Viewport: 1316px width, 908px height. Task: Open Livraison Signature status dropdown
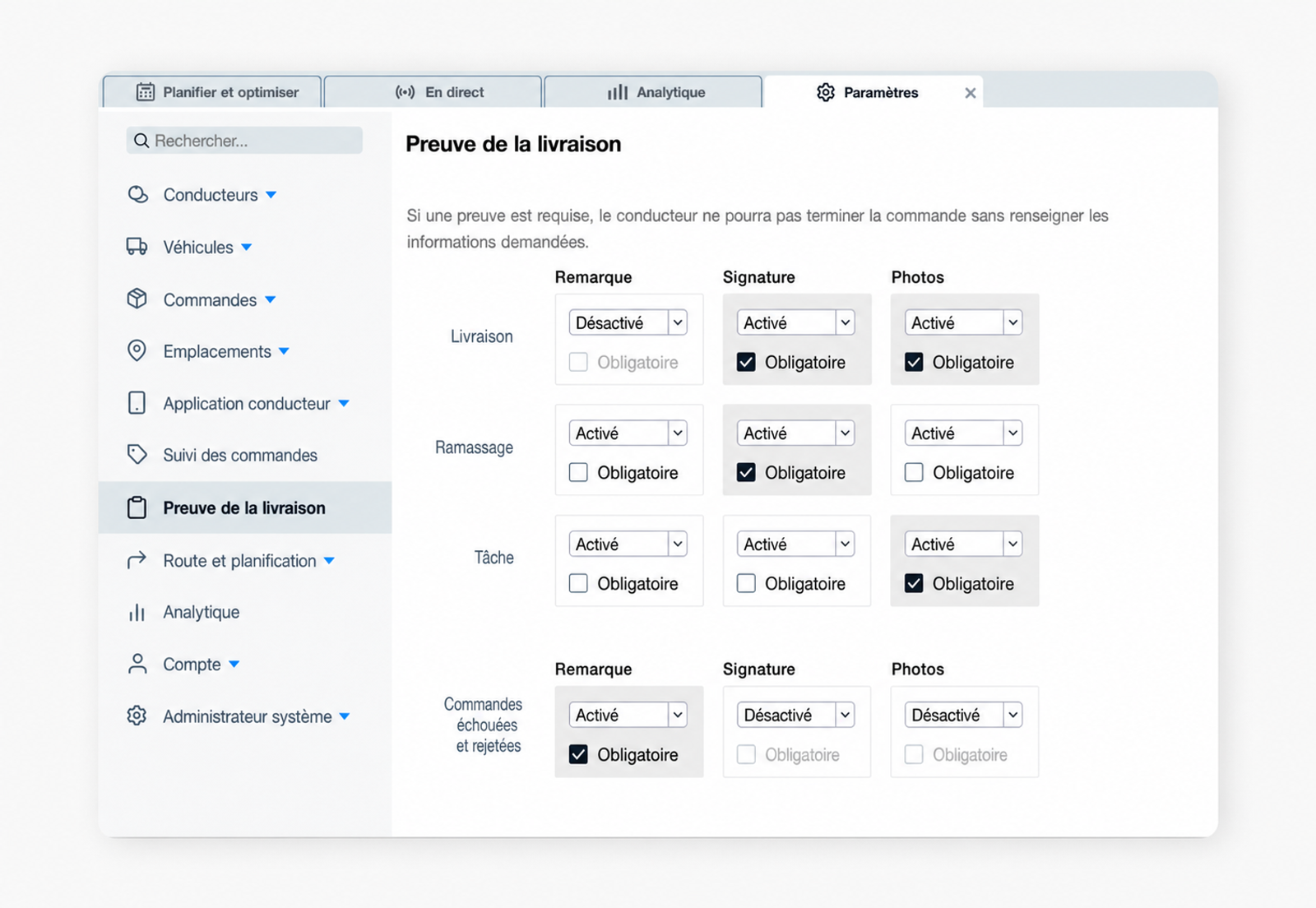click(795, 322)
